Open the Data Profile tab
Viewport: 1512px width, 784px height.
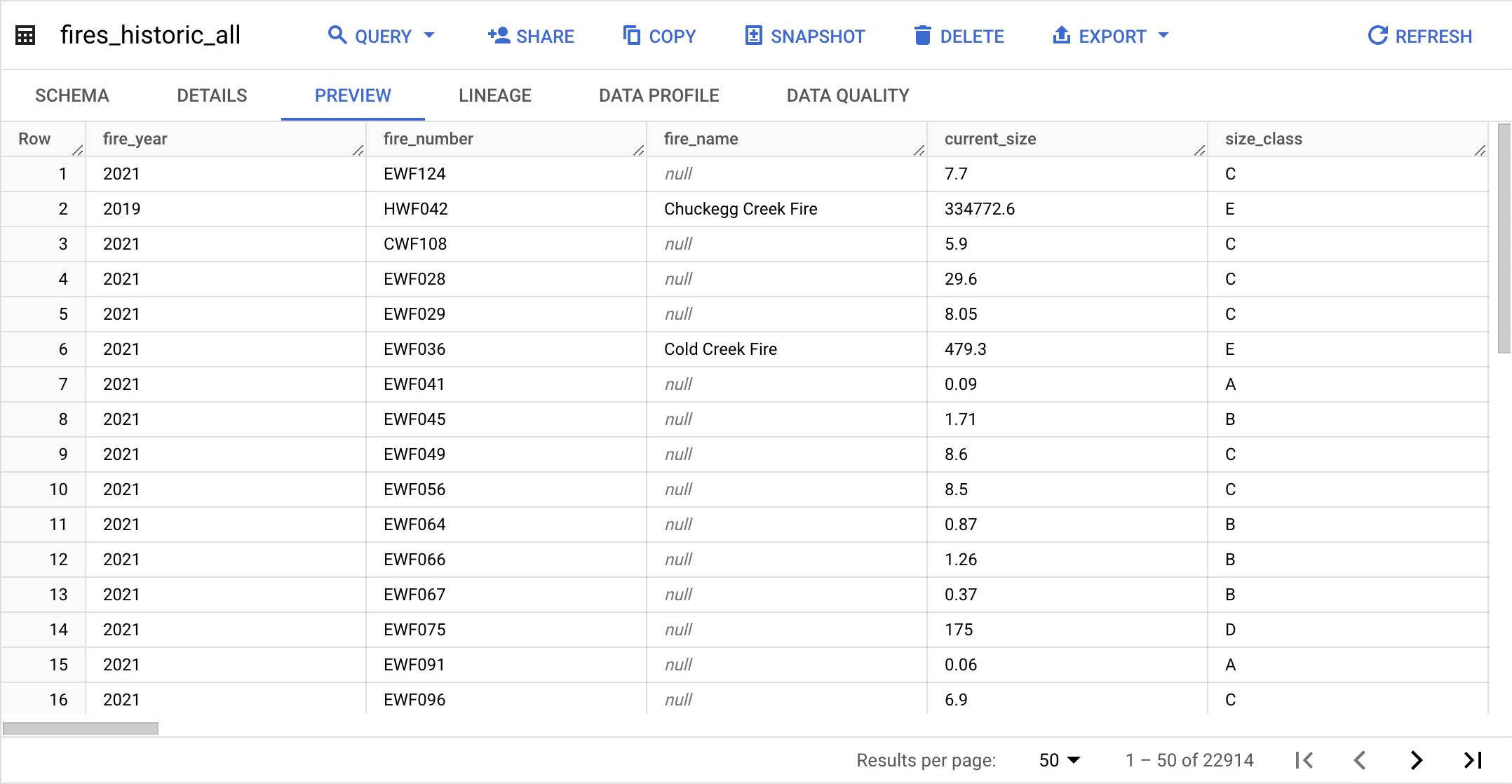(x=659, y=95)
